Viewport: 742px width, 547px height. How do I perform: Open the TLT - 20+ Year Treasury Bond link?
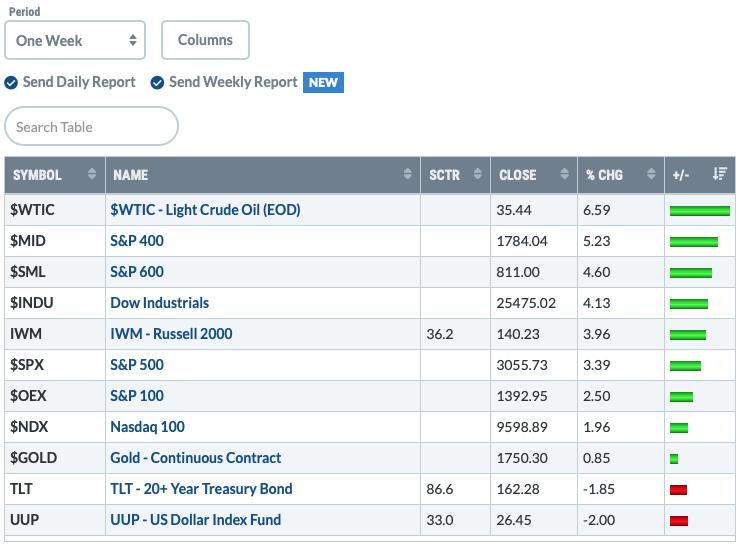point(201,489)
